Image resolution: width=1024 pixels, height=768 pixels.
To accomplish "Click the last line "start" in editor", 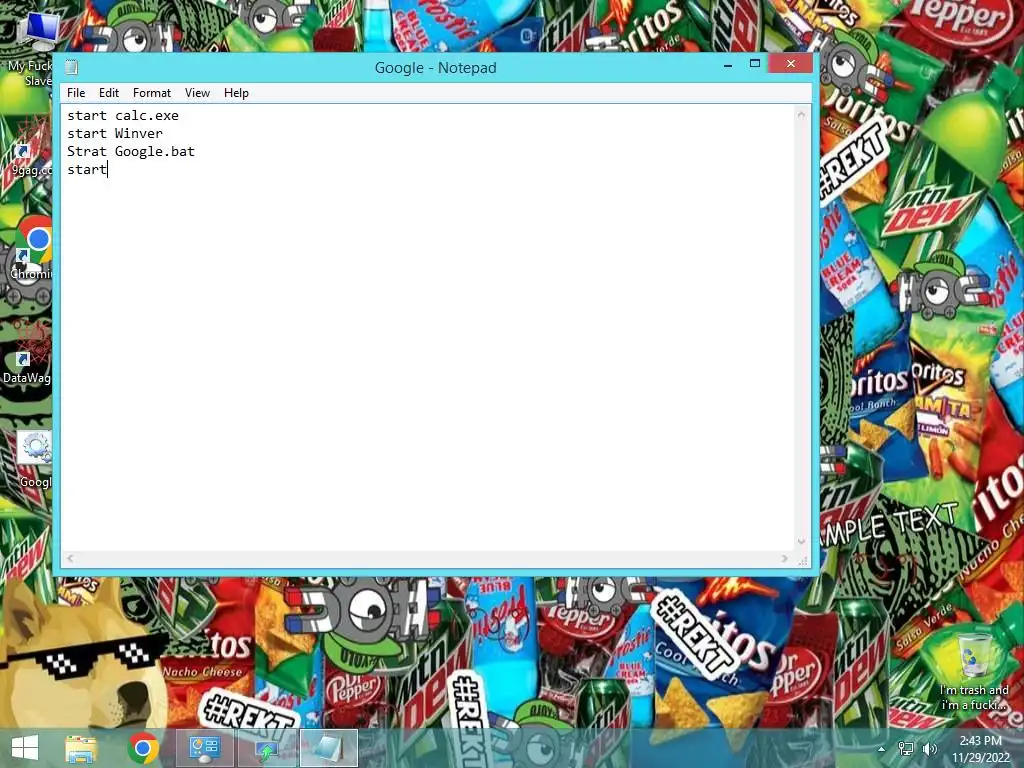I will coord(86,170).
